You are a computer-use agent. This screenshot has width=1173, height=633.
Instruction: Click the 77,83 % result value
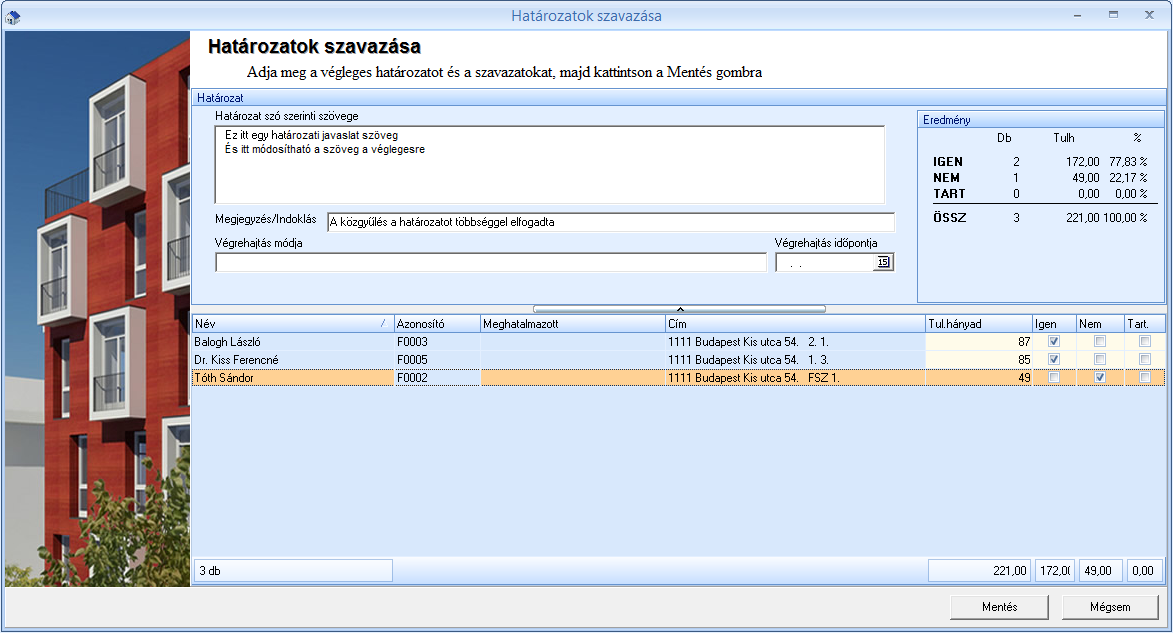click(1128, 162)
